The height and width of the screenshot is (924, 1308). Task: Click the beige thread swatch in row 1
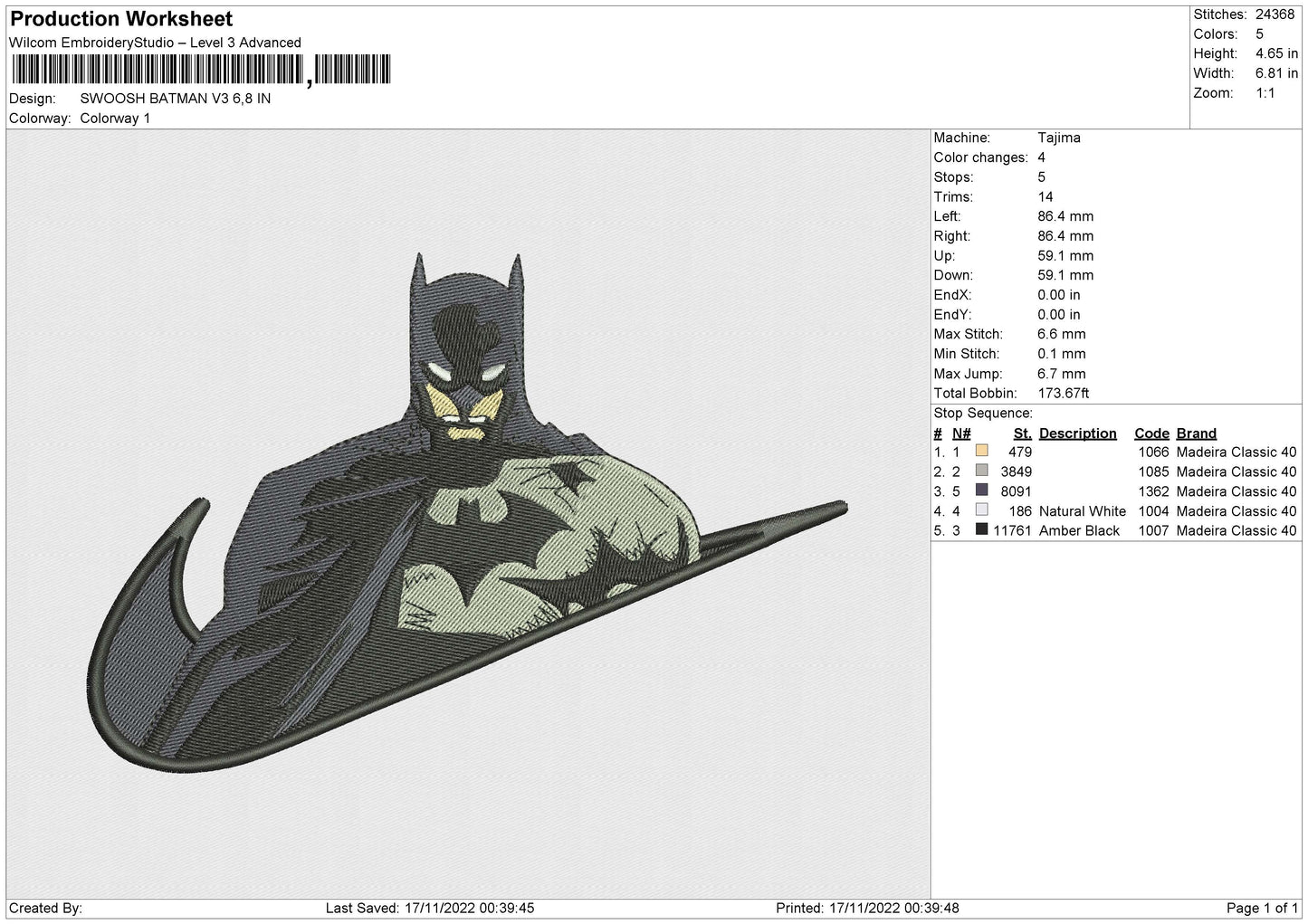[x=981, y=452]
